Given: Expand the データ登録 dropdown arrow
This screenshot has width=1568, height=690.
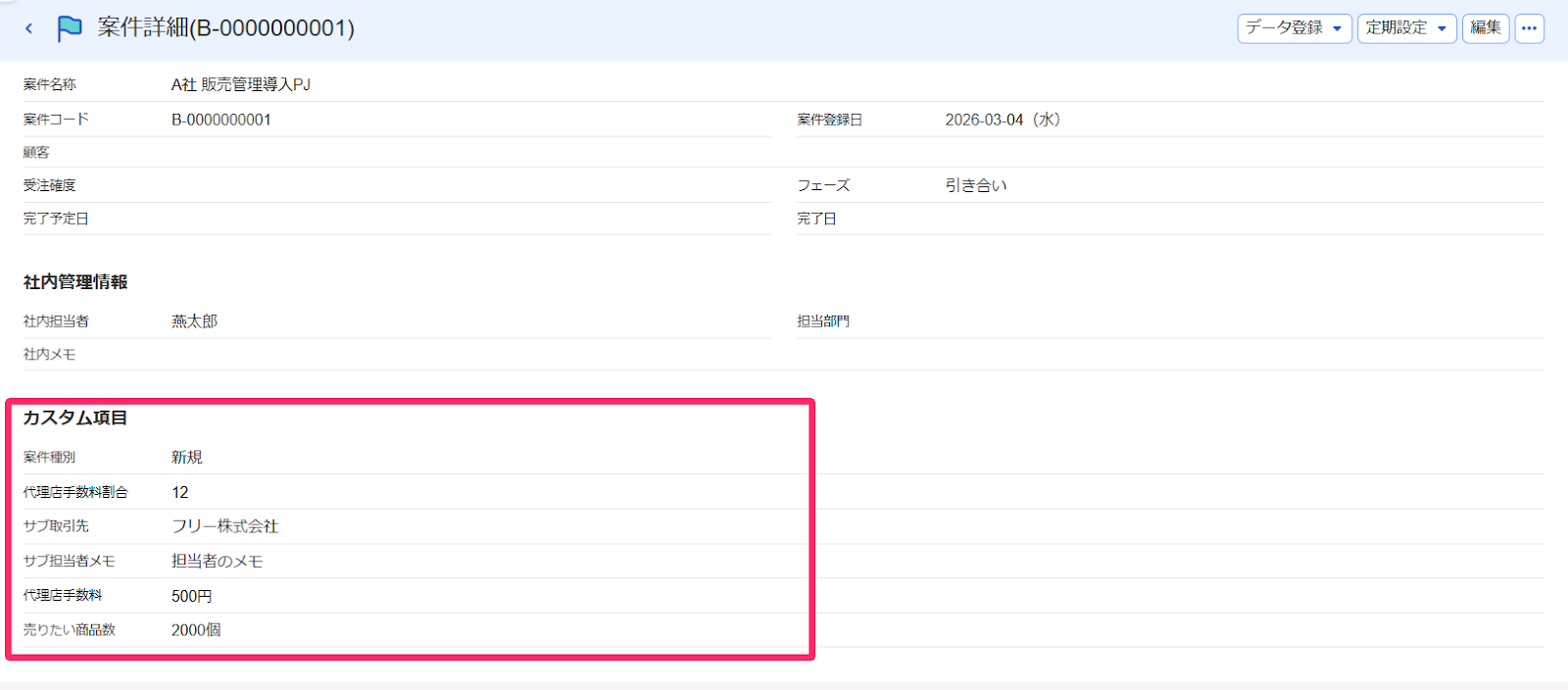Looking at the screenshot, I should pos(1338,28).
